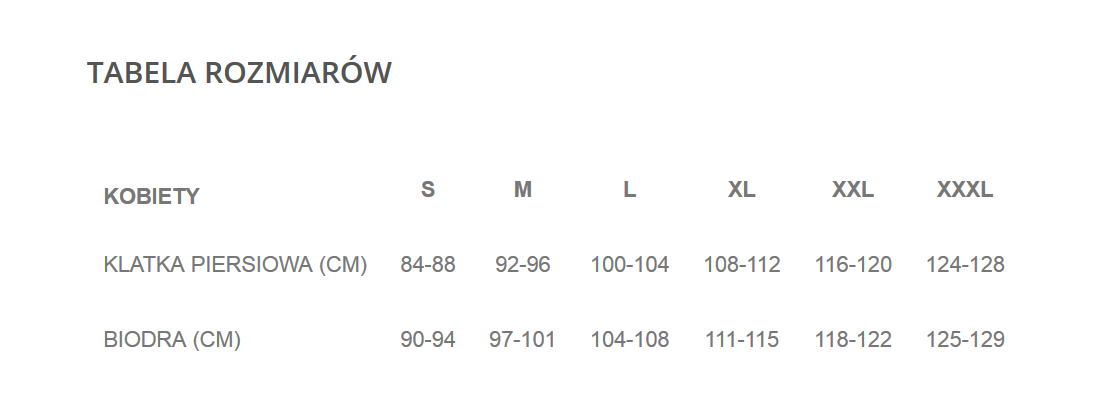Image resolution: width=1099 pixels, height=407 pixels.
Task: Select the XXL size column header
Action: coord(853,189)
